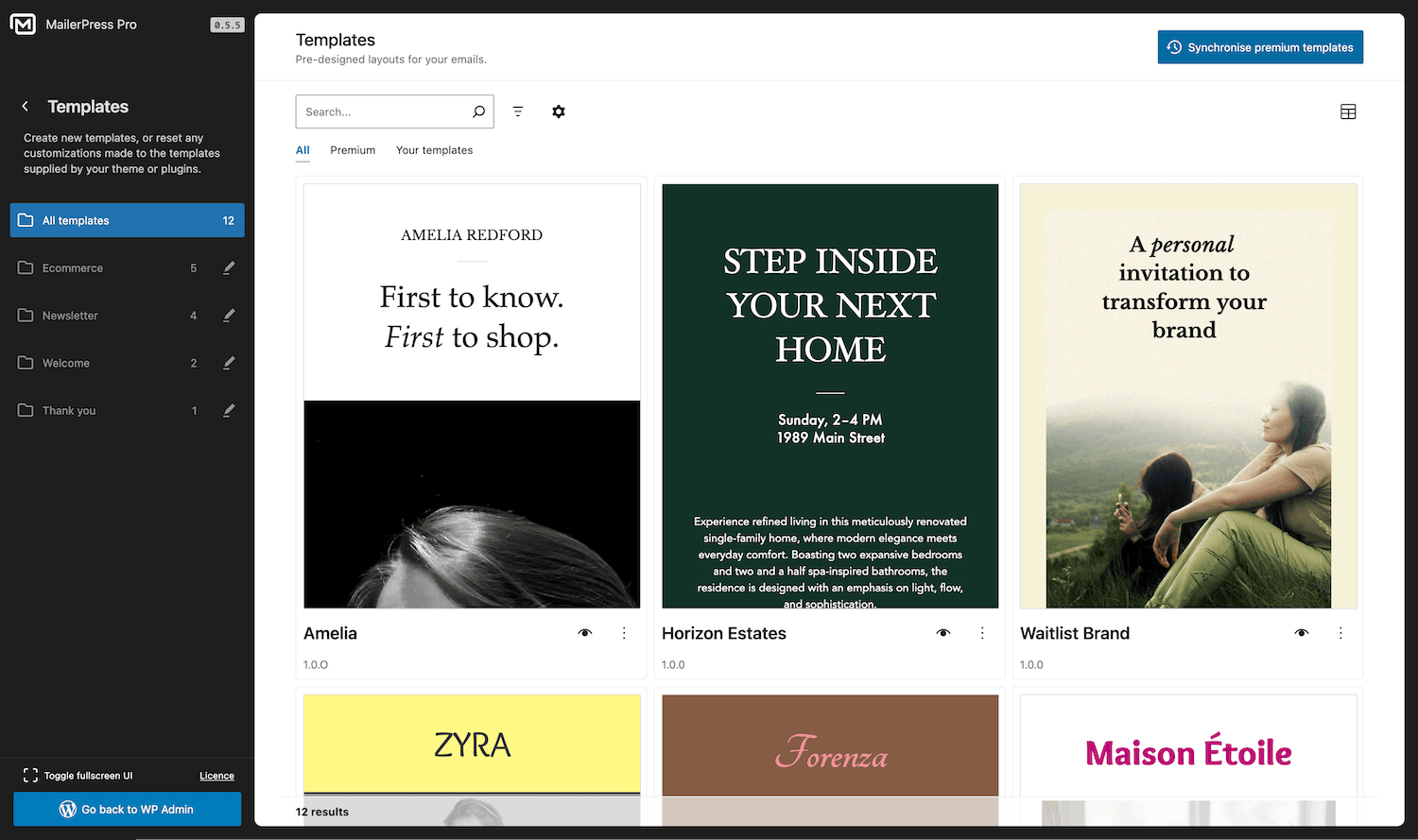Viewport: 1418px width, 840px height.
Task: Collapse the Templates sidebar with the back chevron
Action: pyautogui.click(x=24, y=106)
